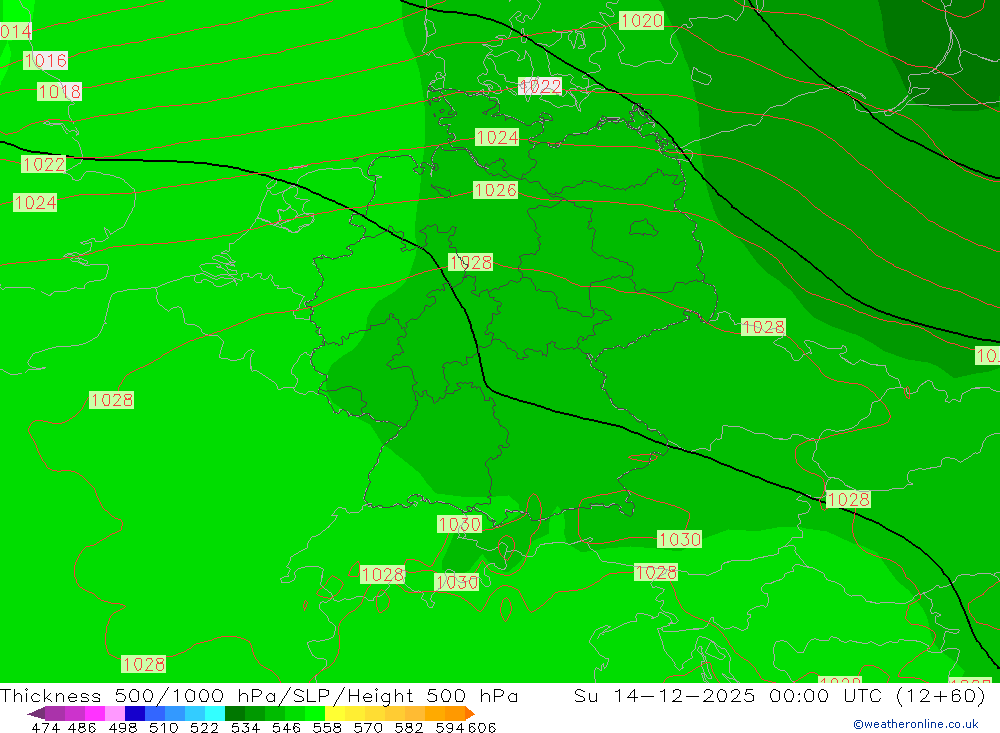1000x733 pixels.
Task: Select 1024 label at the map's left edge
Action: coord(35,203)
